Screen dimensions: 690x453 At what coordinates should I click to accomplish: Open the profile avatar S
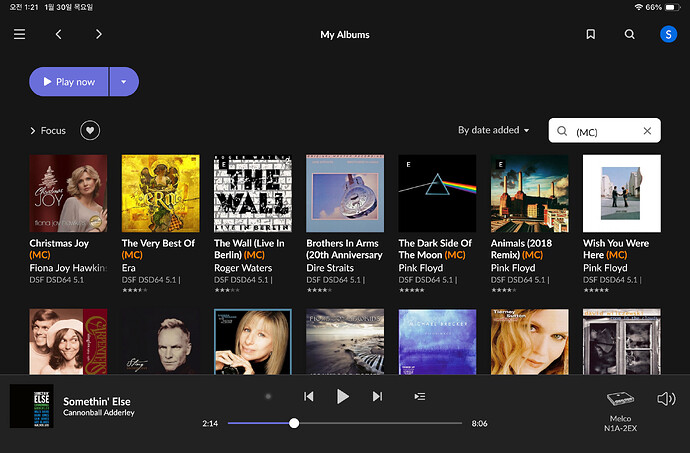coord(668,34)
